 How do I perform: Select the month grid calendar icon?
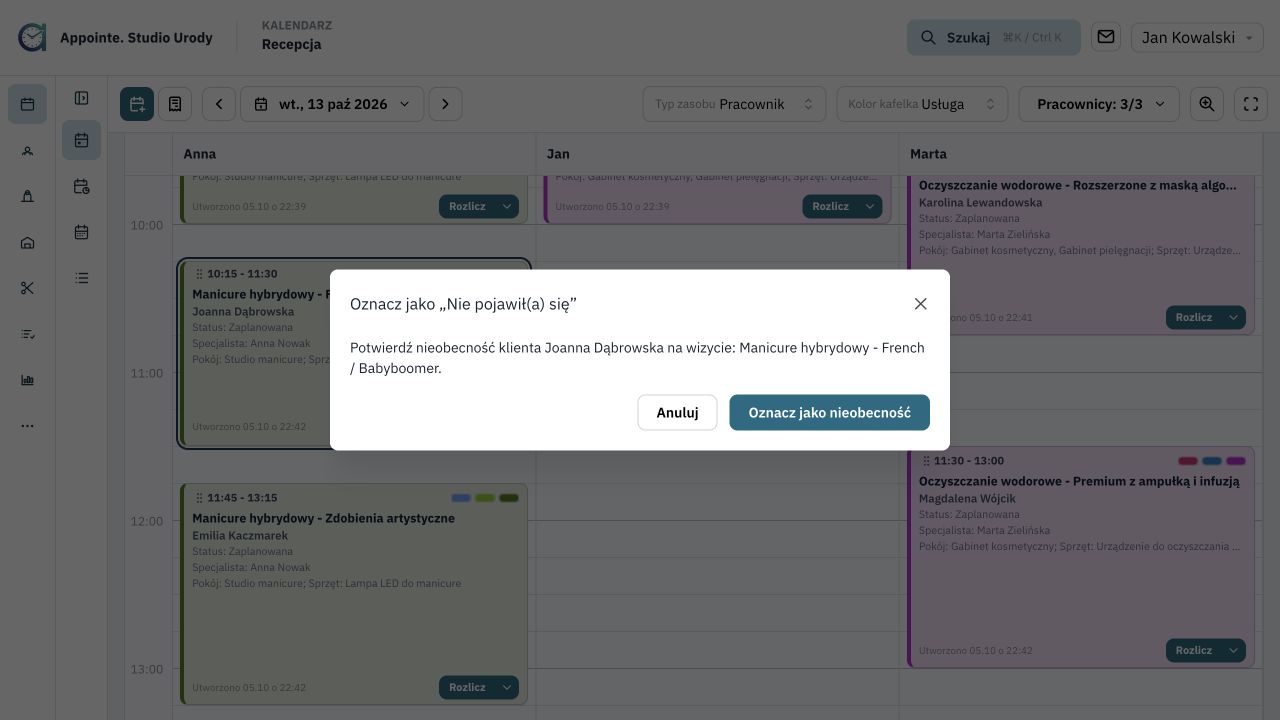point(82,232)
